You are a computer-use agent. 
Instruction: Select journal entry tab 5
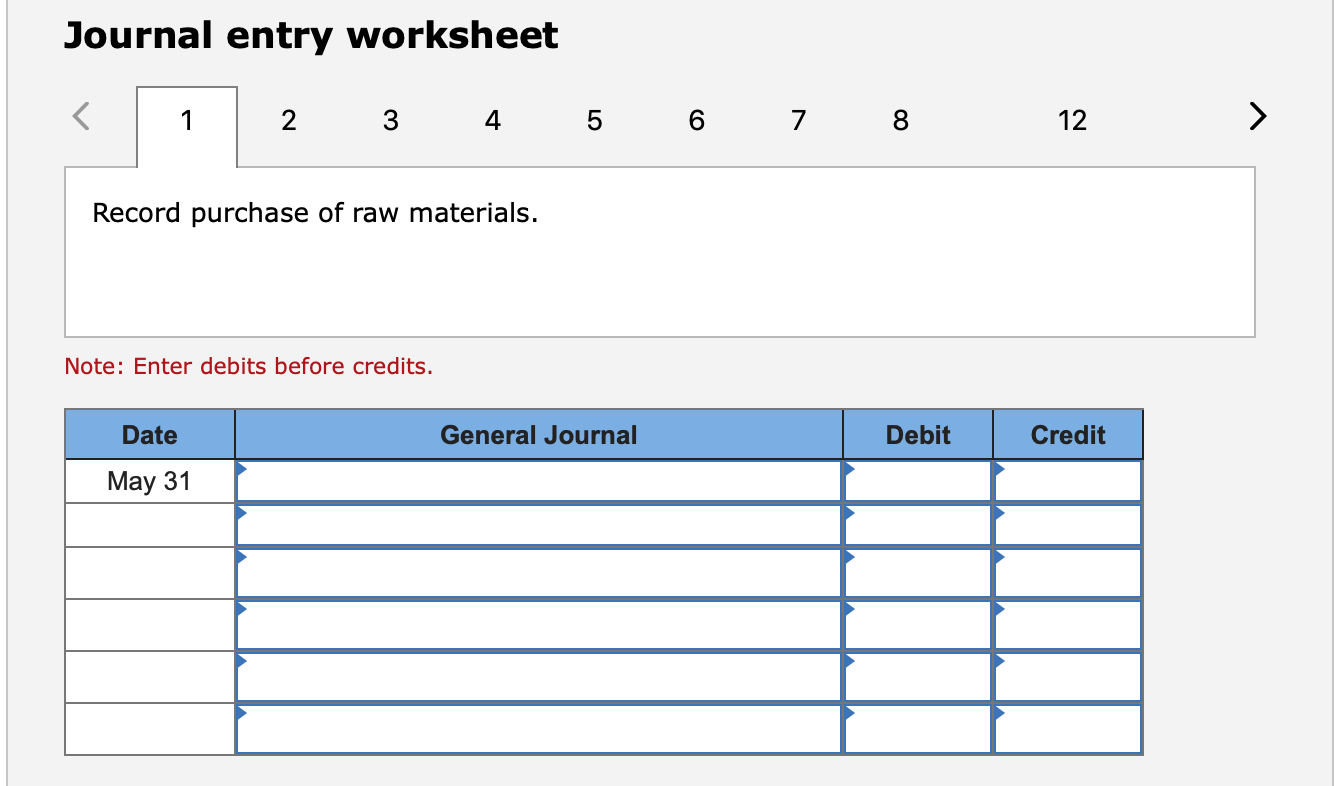[594, 120]
